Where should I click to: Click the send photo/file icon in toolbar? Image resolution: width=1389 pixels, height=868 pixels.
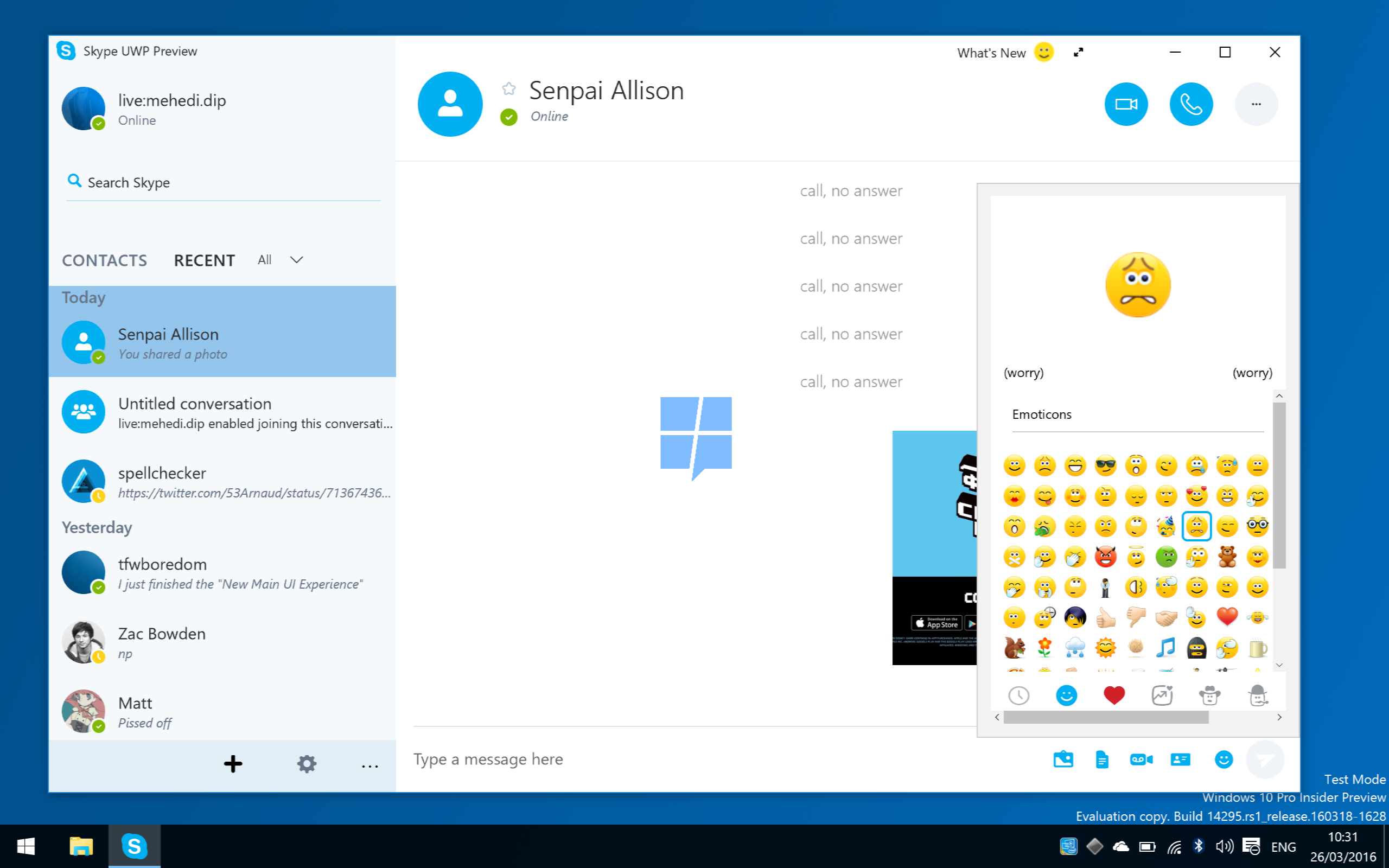coord(1064,759)
